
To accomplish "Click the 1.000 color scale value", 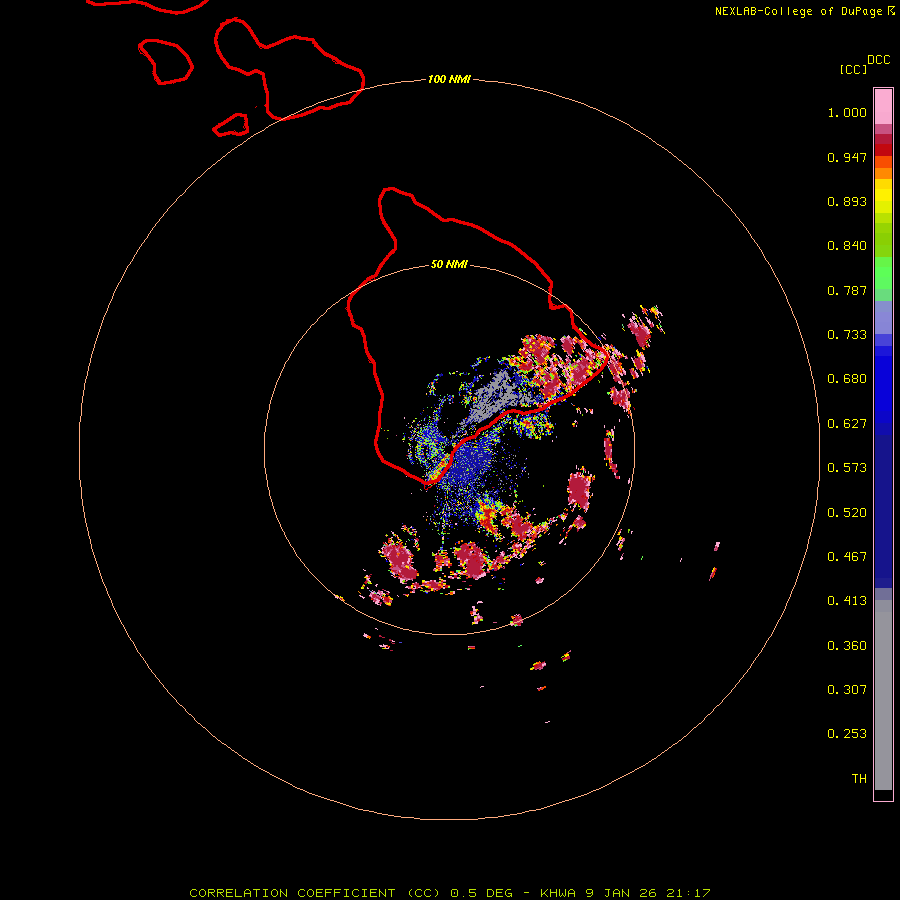I will point(847,112).
